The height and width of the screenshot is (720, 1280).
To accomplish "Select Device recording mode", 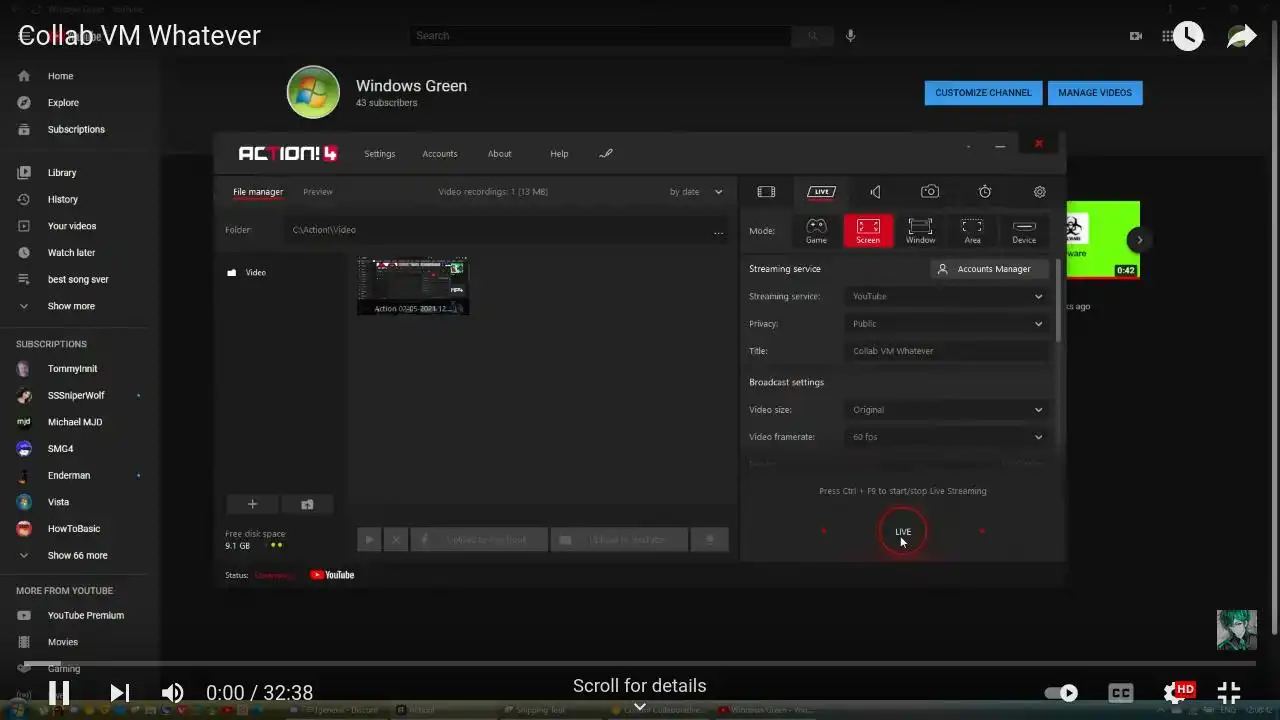I will point(1024,231).
